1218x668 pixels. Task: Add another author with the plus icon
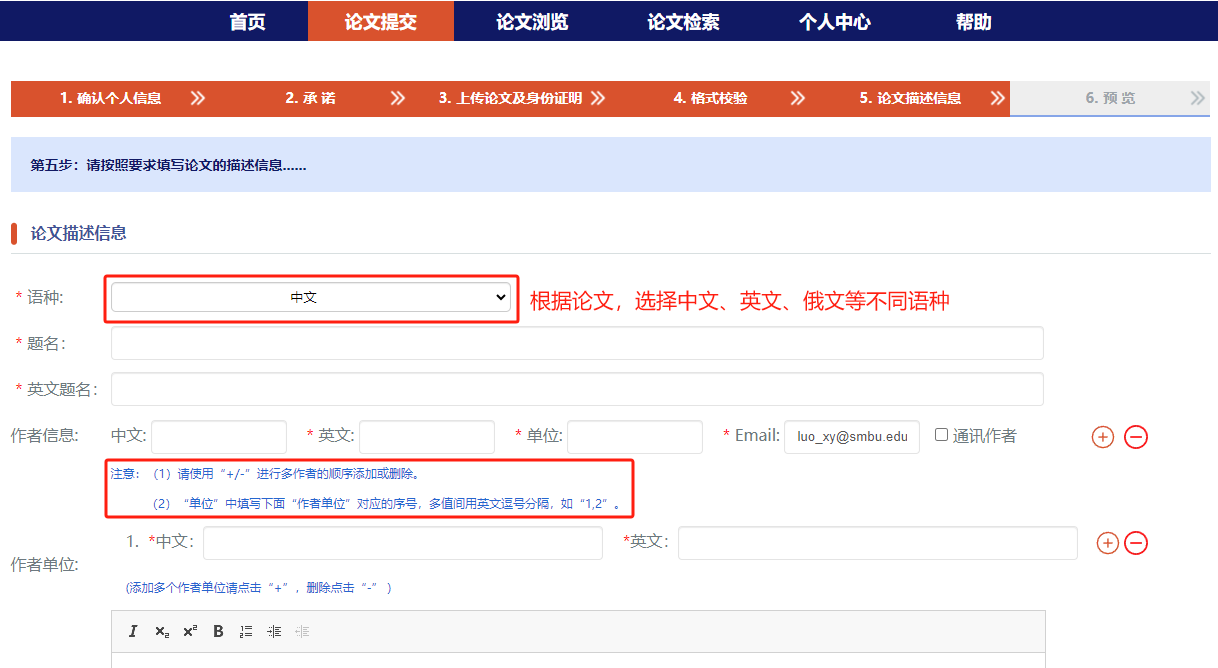pos(1102,437)
